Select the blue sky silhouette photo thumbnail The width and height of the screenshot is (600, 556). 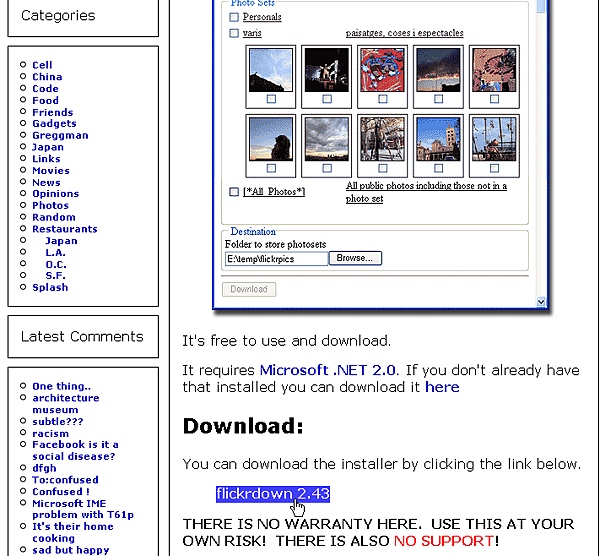tap(271, 70)
